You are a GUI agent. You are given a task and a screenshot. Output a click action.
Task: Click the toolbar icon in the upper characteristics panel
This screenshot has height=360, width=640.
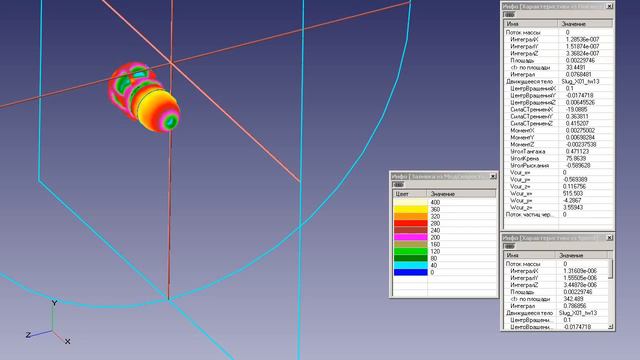(509, 15)
